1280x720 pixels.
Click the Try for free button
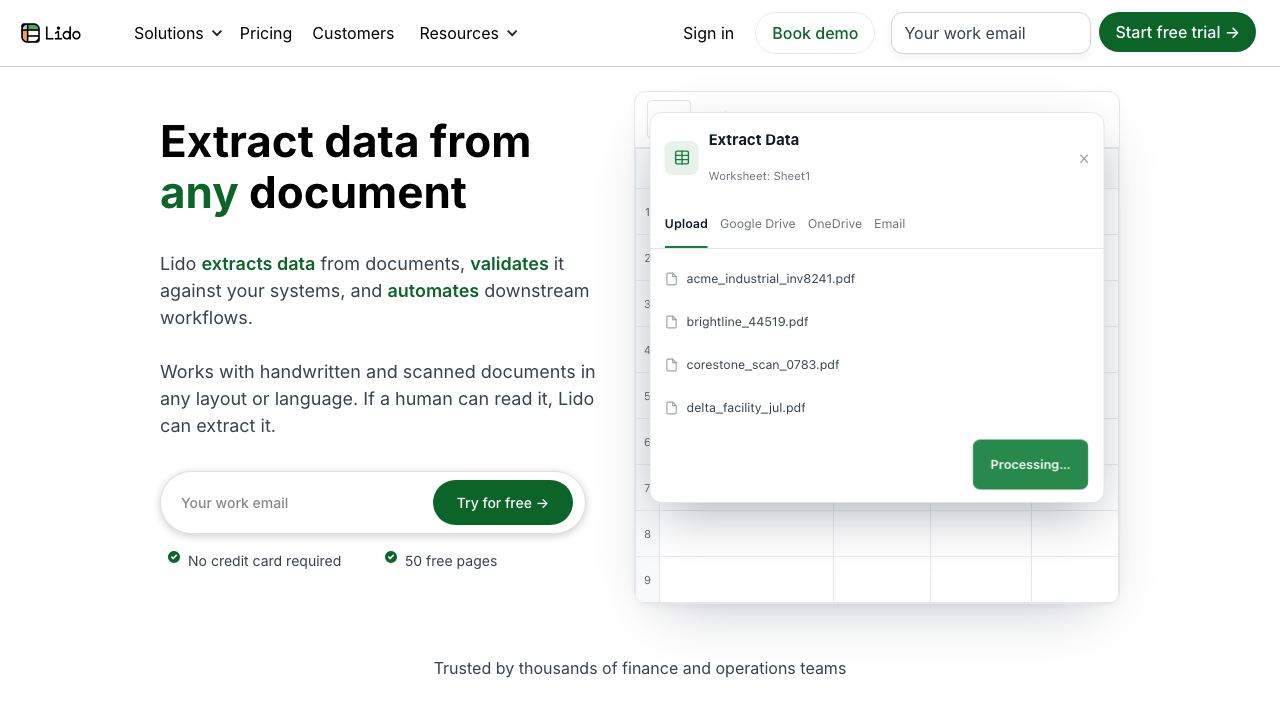pos(503,502)
